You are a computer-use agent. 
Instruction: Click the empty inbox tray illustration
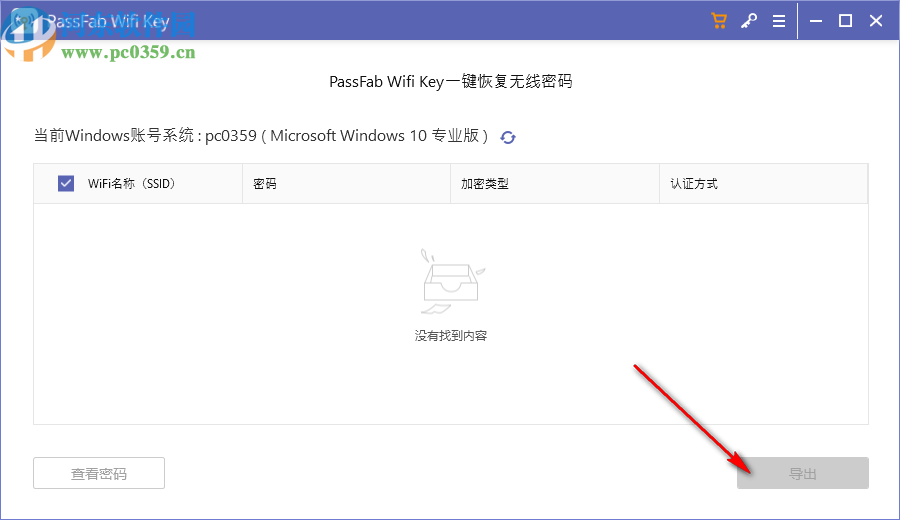(452, 282)
